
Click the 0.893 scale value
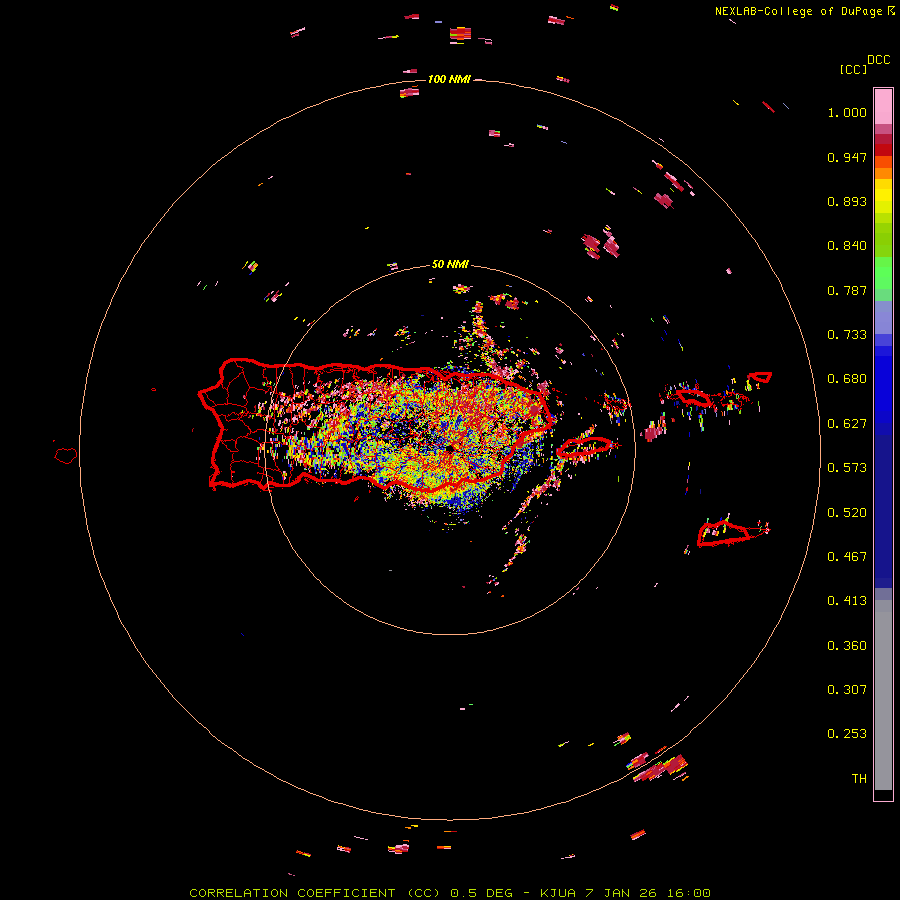tap(847, 201)
